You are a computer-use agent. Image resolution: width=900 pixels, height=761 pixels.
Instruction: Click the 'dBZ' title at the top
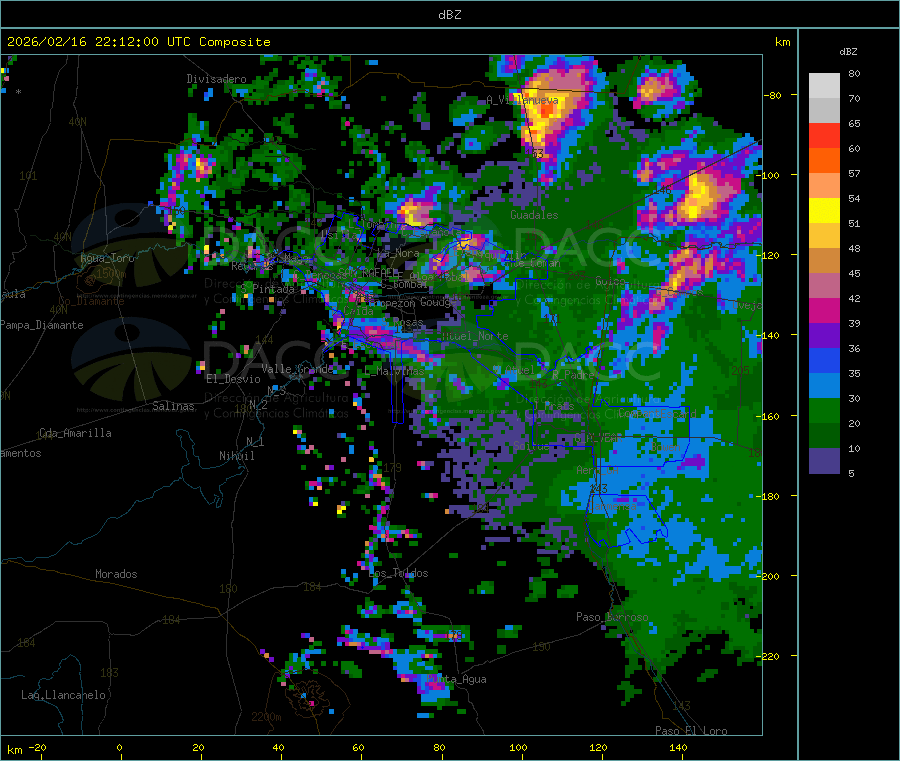click(x=449, y=14)
